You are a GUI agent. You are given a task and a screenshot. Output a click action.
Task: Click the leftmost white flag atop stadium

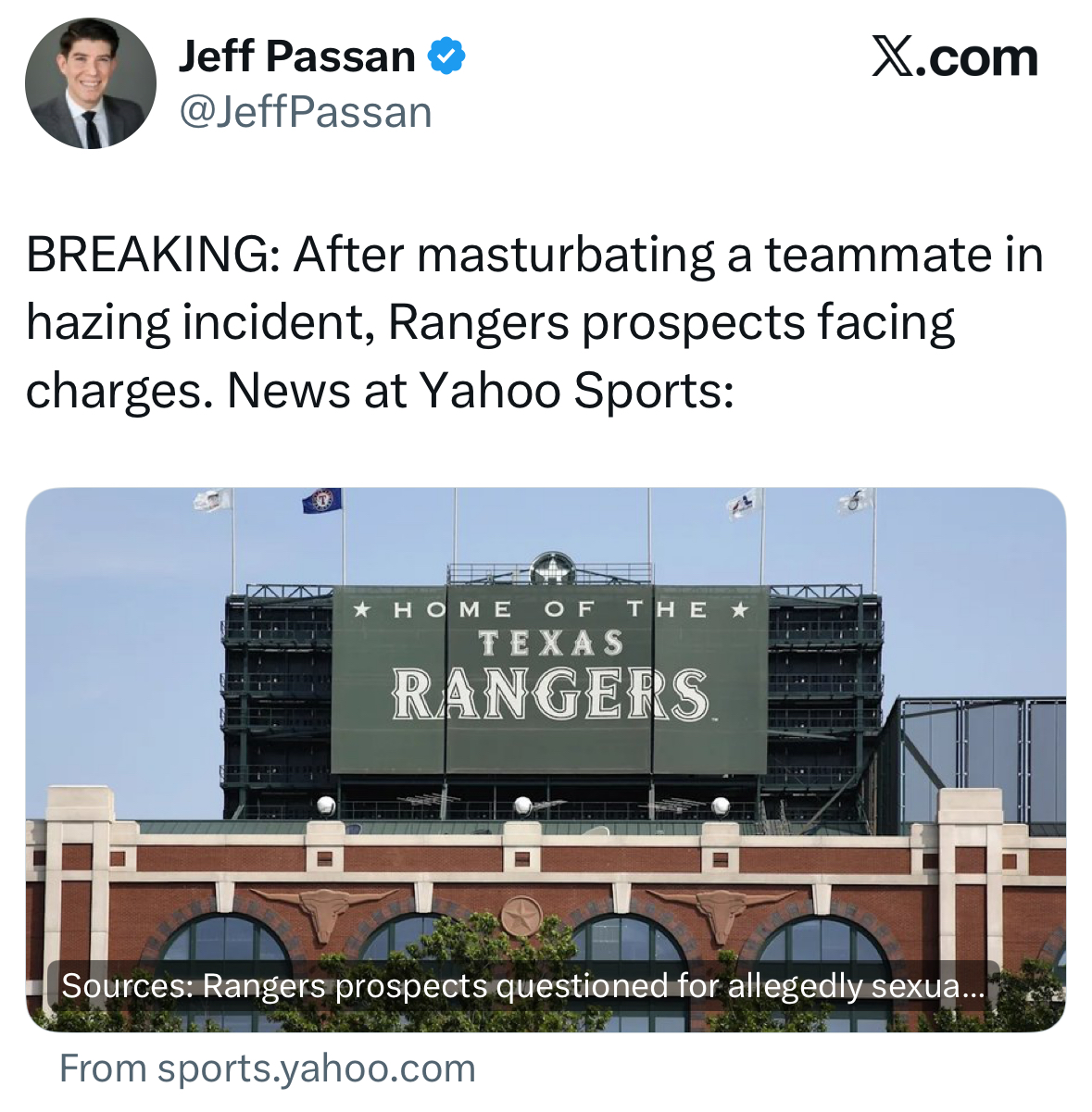point(212,500)
